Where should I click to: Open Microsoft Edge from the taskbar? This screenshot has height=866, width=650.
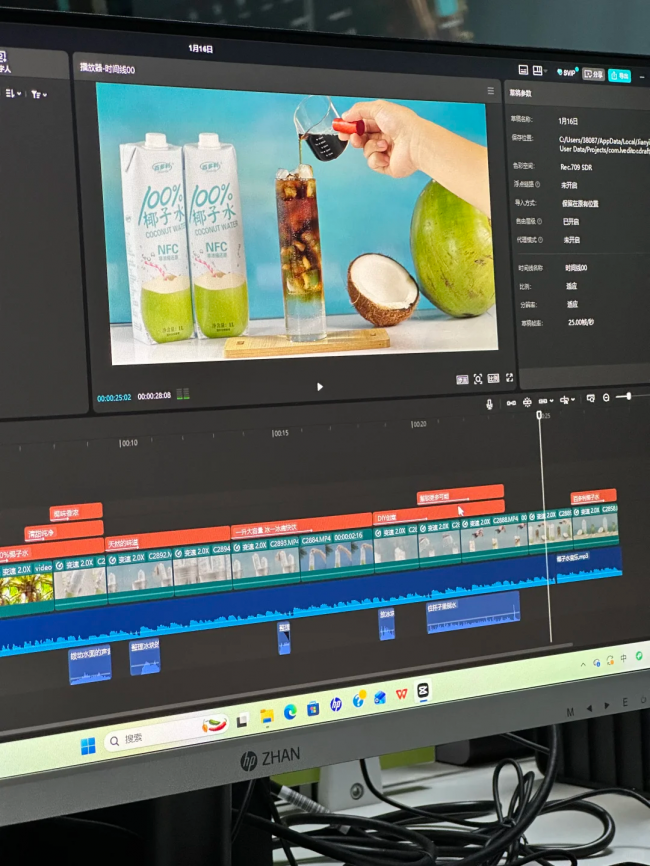click(x=290, y=712)
